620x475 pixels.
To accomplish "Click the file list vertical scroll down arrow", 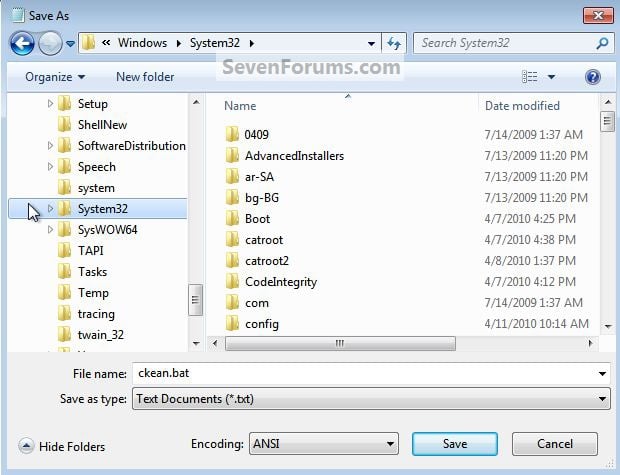I will point(608,326).
